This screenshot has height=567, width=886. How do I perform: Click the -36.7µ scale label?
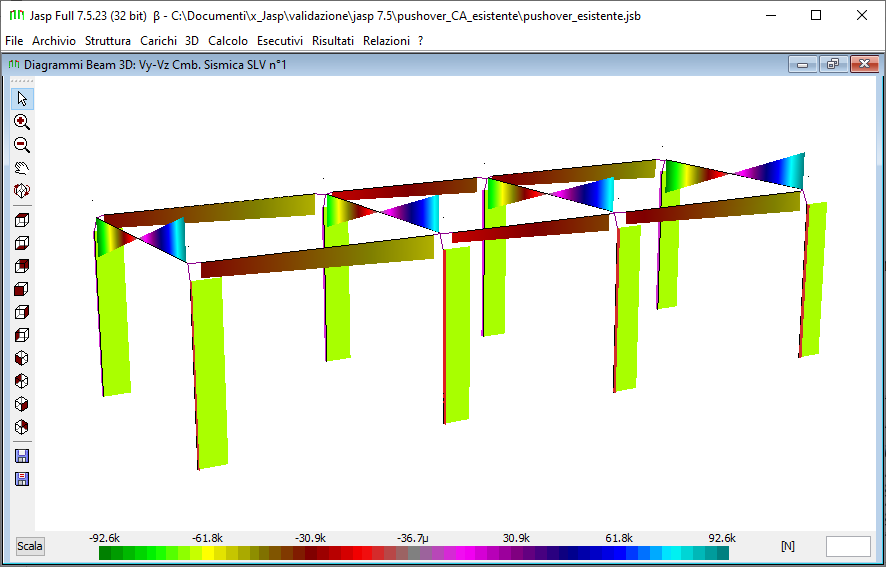point(412,538)
